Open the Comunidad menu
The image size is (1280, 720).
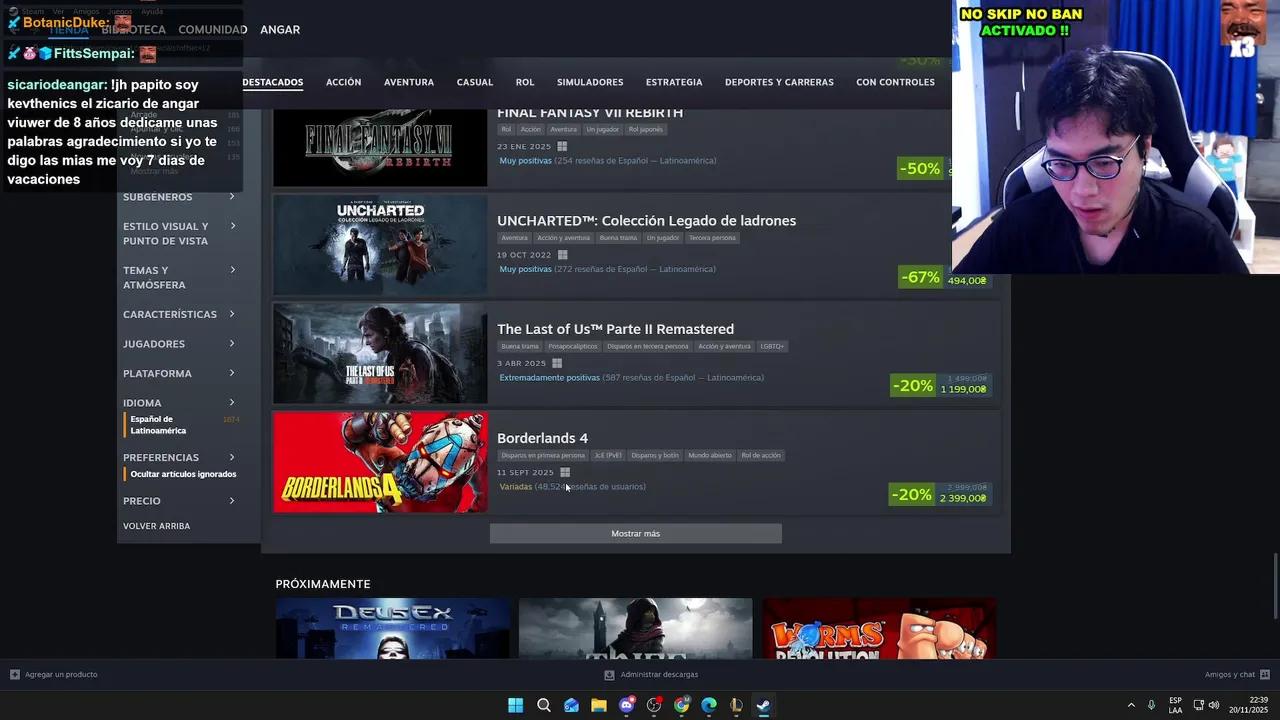coord(213,30)
